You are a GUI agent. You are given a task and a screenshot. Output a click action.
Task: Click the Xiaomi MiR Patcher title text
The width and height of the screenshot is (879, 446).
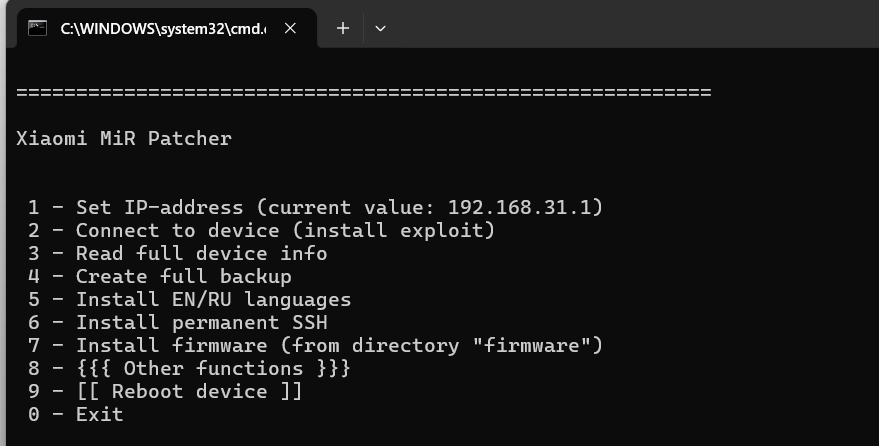(x=124, y=138)
